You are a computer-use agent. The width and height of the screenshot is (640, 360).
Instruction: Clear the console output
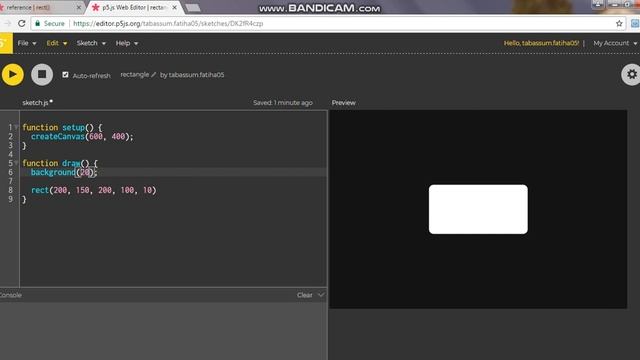tap(304, 295)
